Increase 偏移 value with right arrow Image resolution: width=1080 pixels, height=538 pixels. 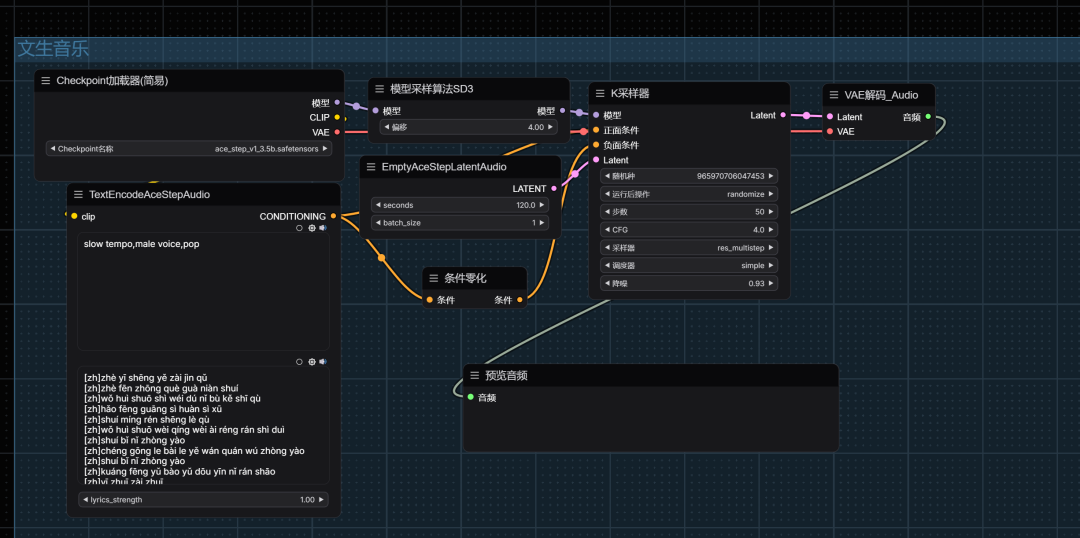[550, 127]
